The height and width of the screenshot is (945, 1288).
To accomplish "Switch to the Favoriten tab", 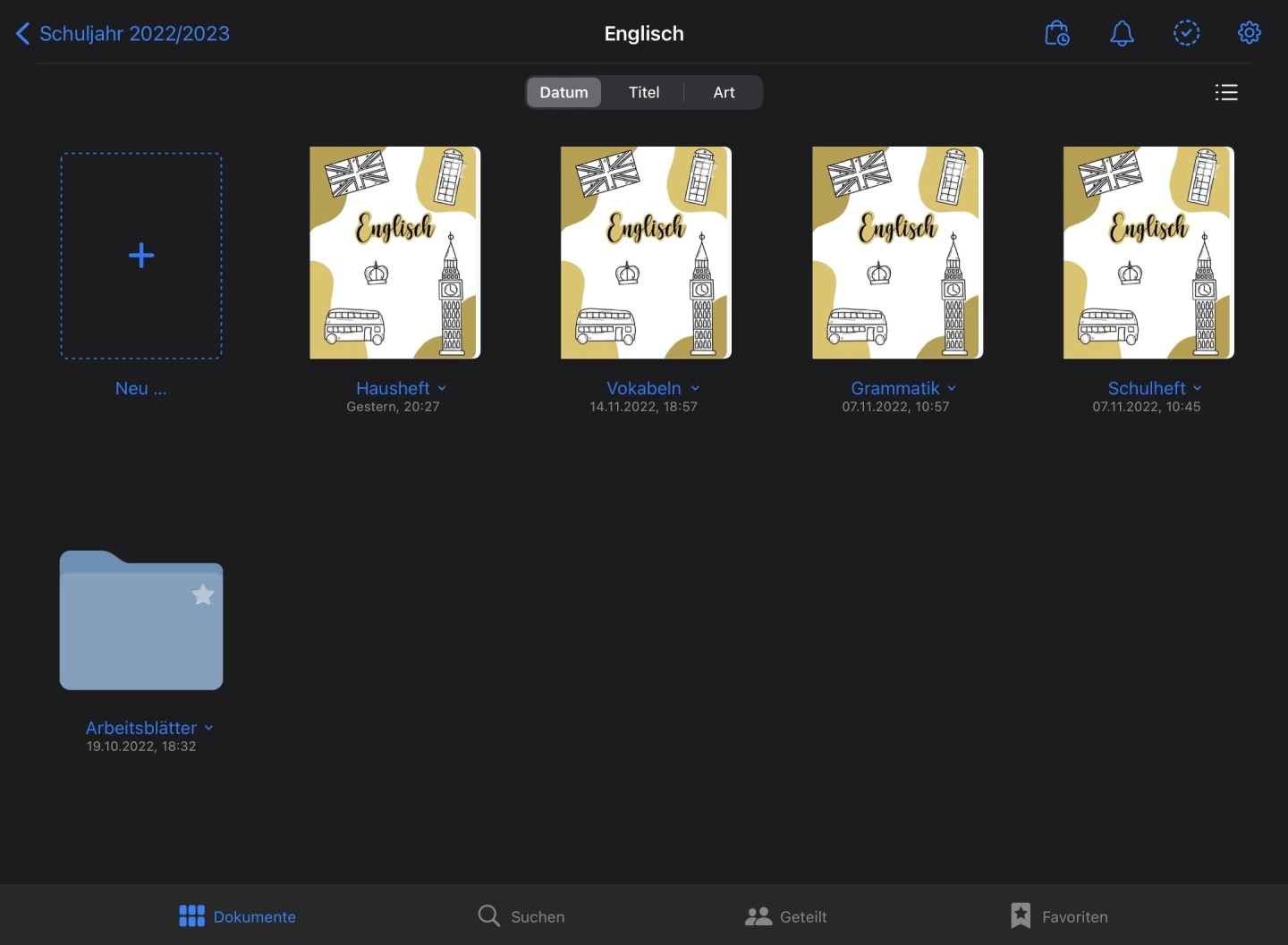I will coord(1059,916).
